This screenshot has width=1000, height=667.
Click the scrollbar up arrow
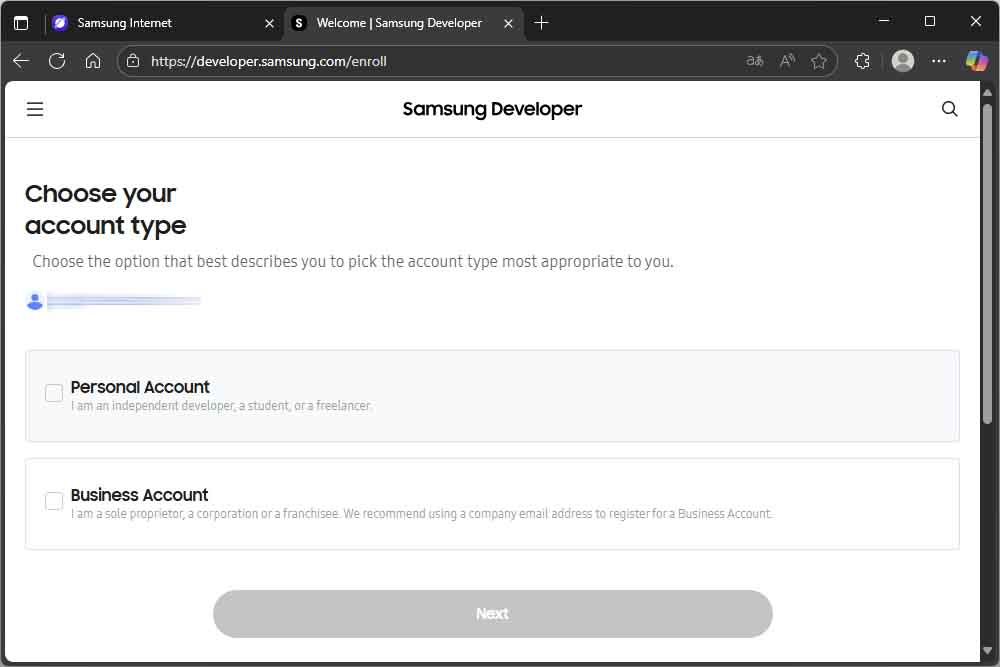[x=987, y=93]
